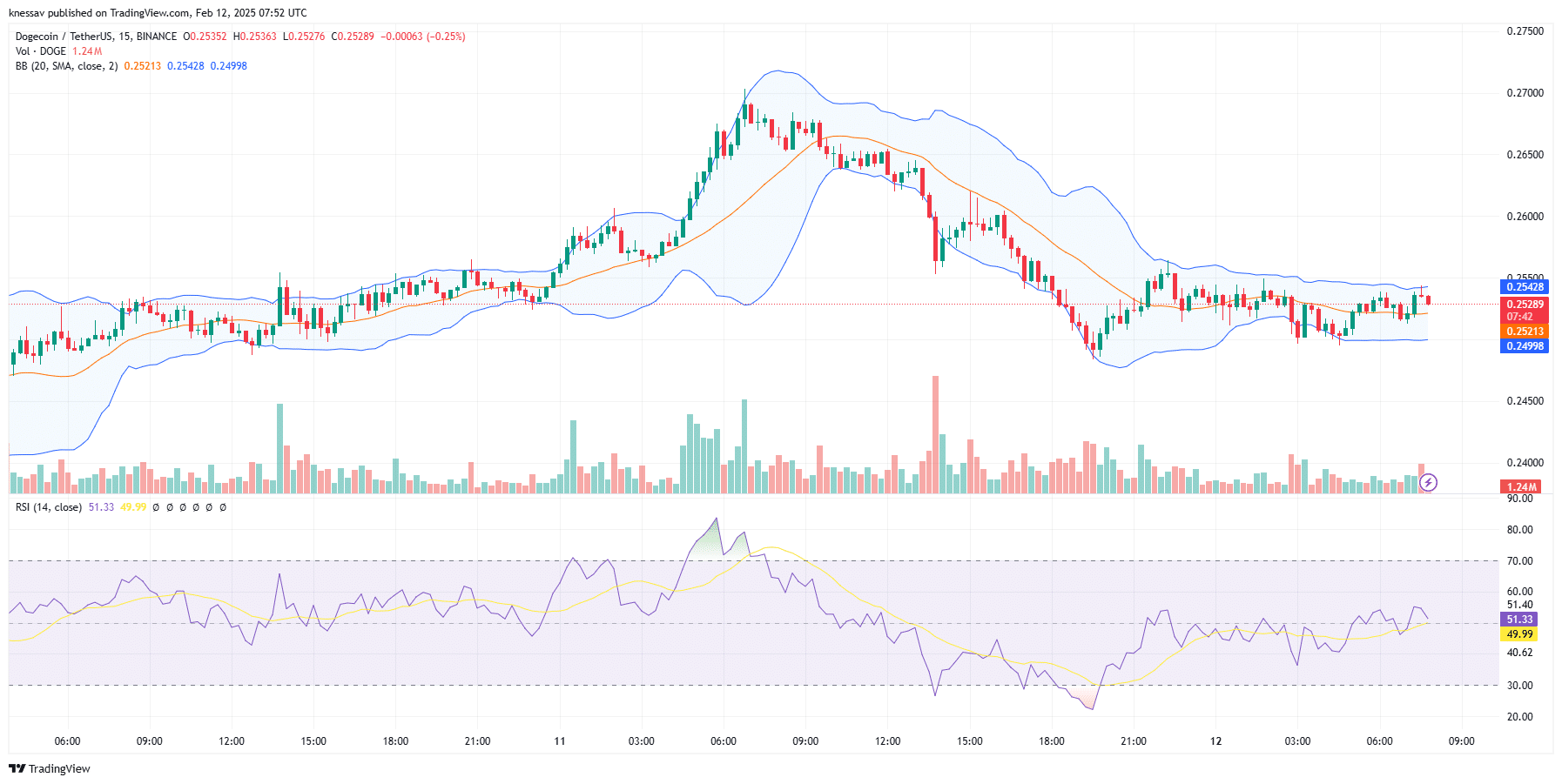The width and height of the screenshot is (1562, 784).
Task: Open the TradingView logo link at bottom
Action: tap(50, 768)
